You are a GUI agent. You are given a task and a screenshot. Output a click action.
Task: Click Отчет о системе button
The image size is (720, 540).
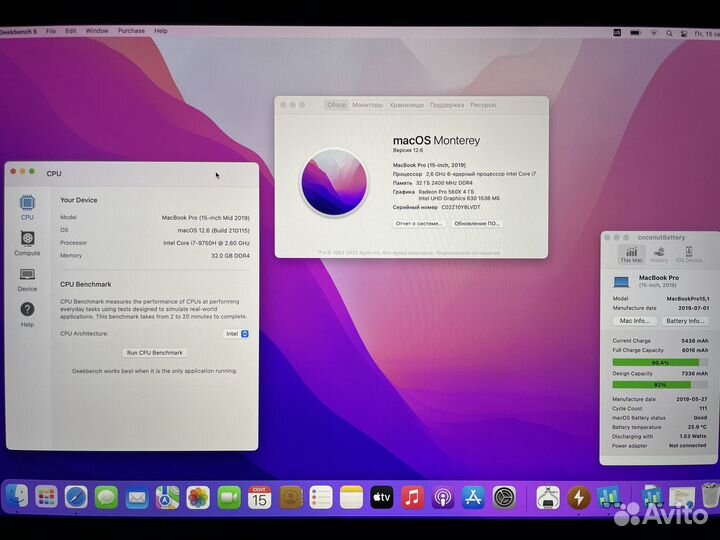pos(418,224)
